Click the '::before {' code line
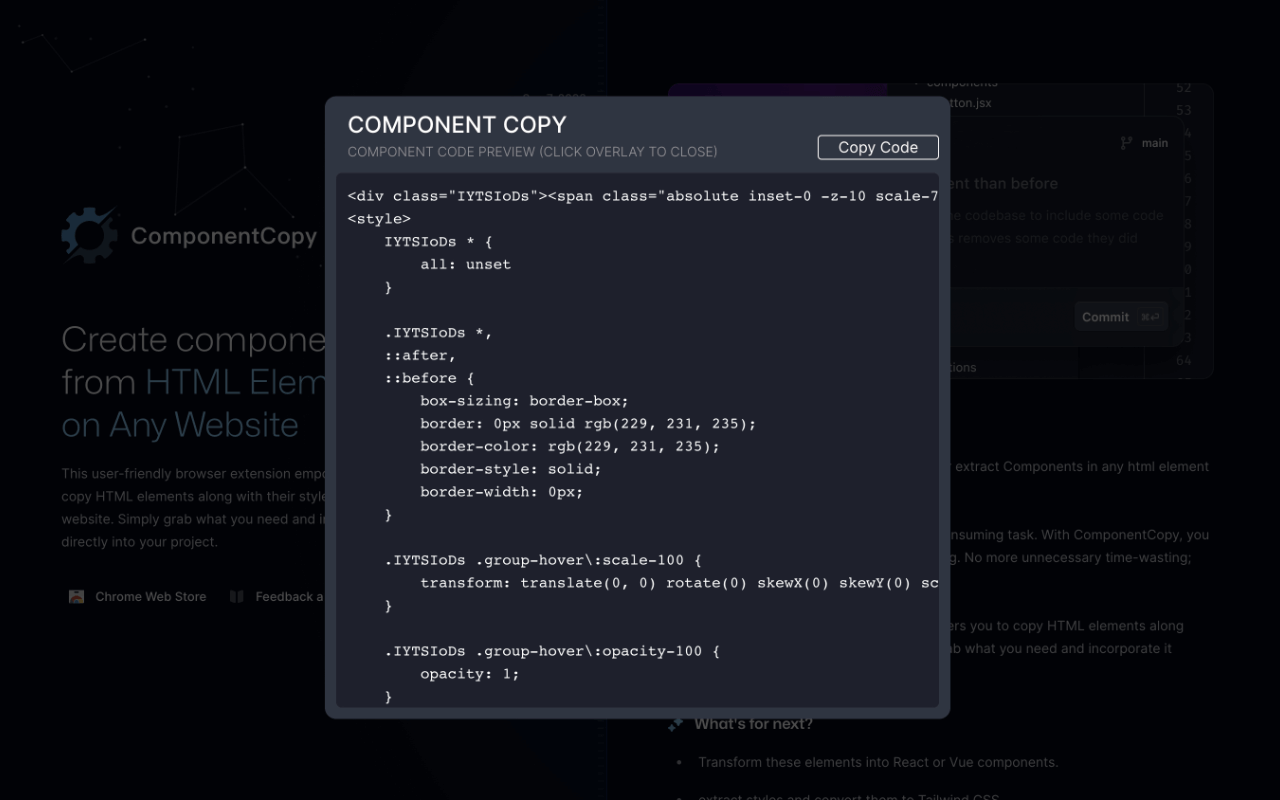1280x800 pixels. 429,378
